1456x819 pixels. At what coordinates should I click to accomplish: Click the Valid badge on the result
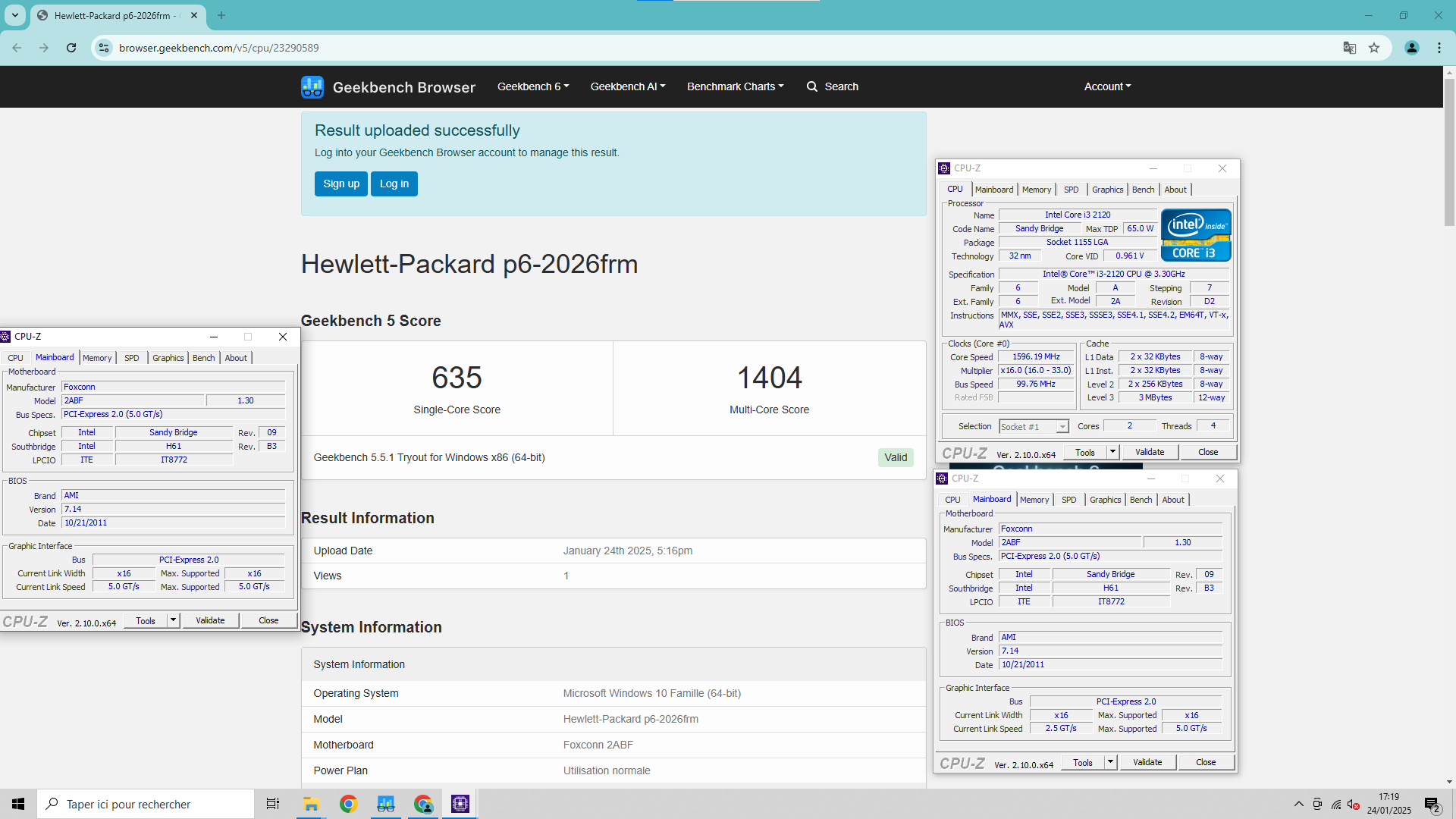coord(896,457)
